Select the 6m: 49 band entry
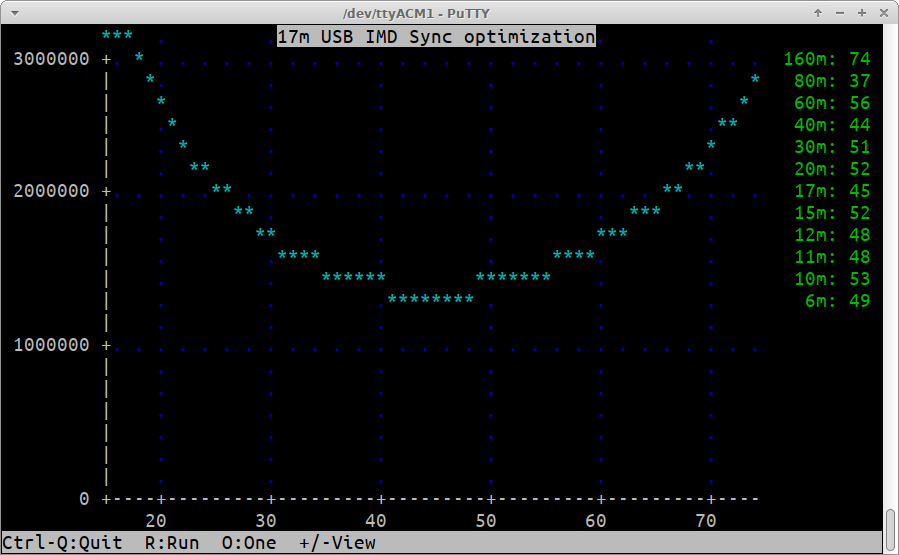This screenshot has height=555, width=899. 837,301
